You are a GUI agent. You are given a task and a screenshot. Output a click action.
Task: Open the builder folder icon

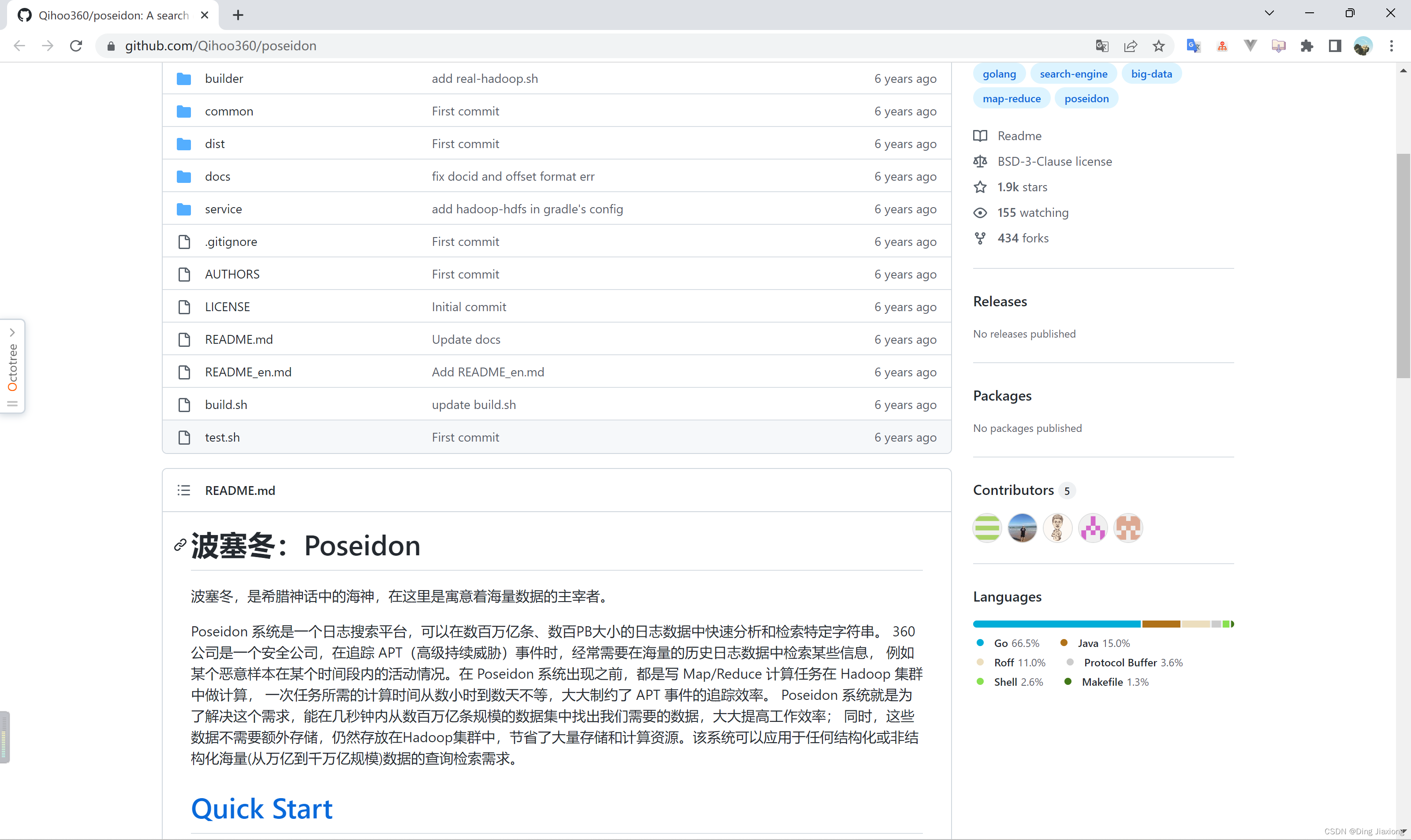[x=183, y=79]
